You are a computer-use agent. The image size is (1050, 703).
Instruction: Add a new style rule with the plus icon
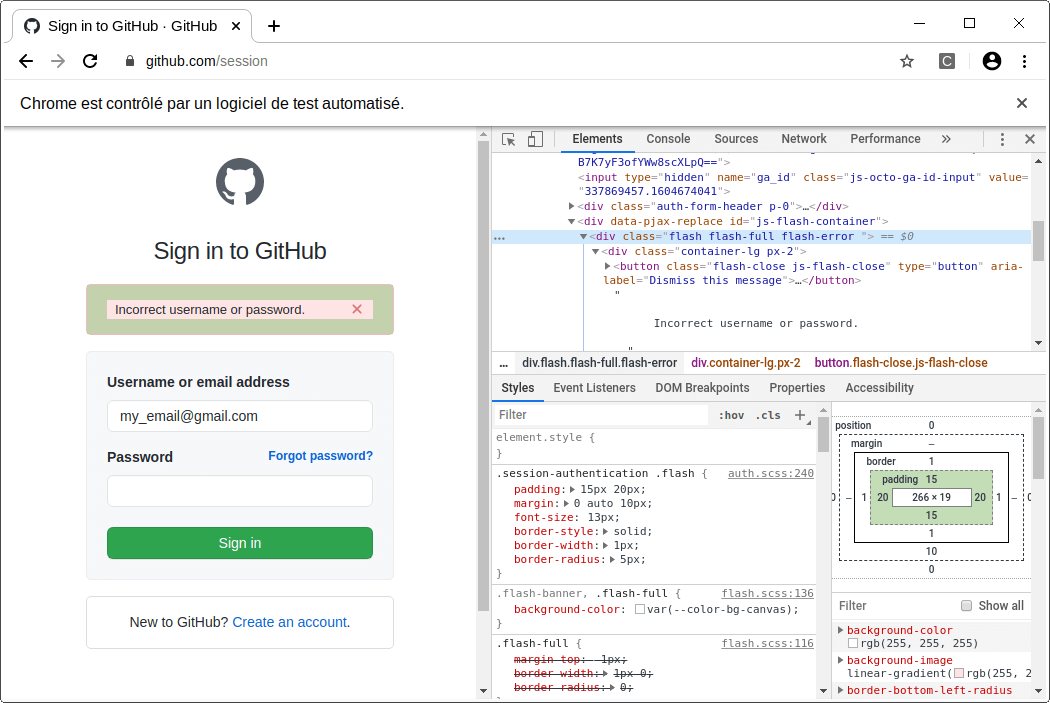(798, 414)
